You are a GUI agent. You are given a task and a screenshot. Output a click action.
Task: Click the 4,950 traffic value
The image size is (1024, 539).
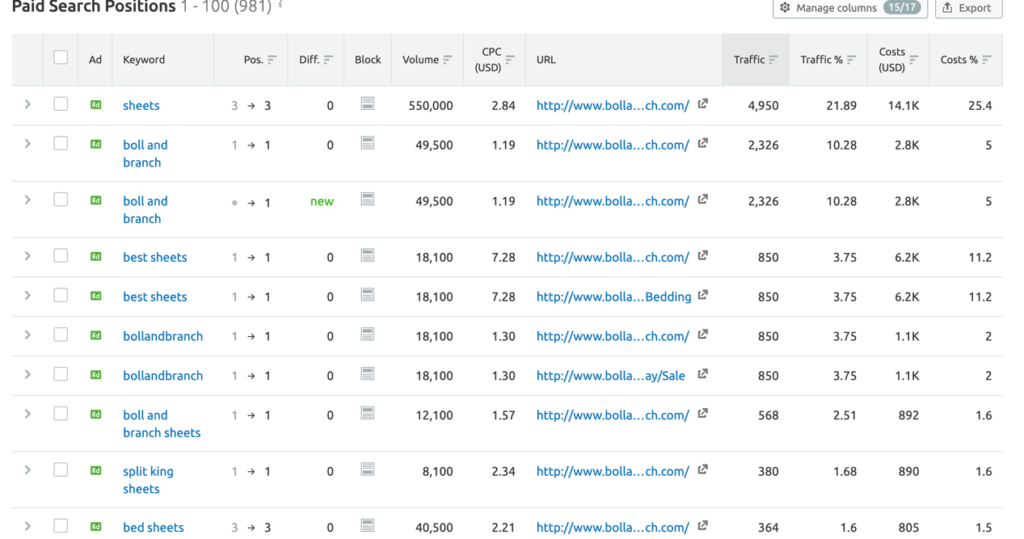(763, 105)
